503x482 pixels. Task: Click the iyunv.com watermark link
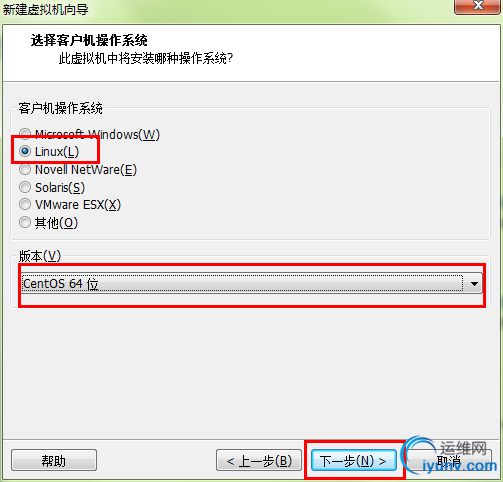coord(459,466)
